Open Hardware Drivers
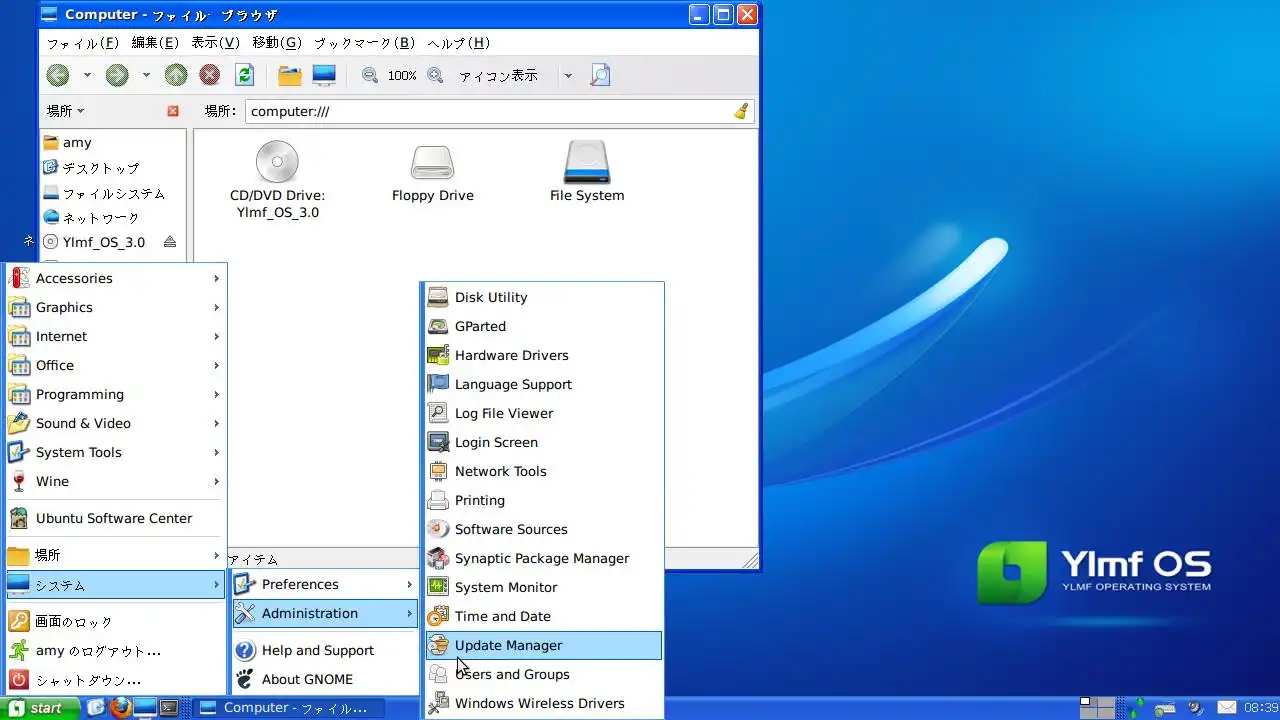Viewport: 1280px width, 720px height. (x=542, y=355)
